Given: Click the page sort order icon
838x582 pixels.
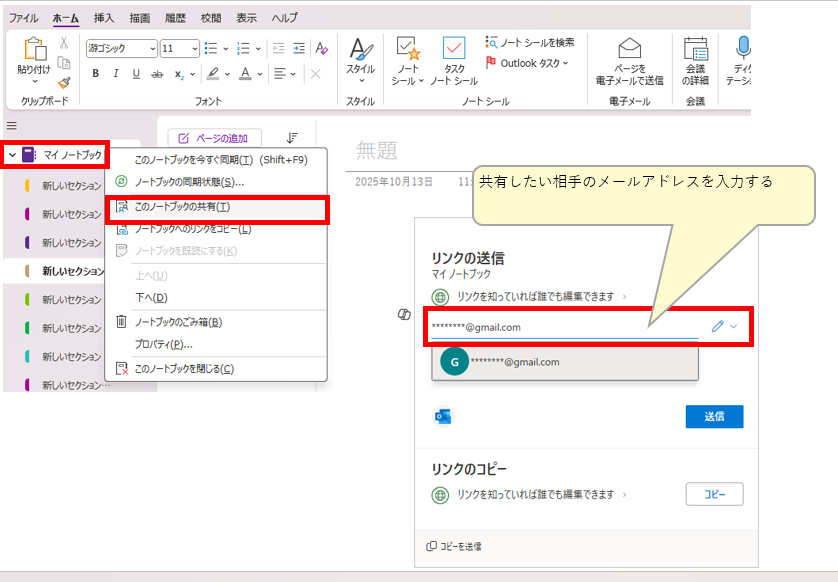Looking at the screenshot, I should [x=292, y=138].
